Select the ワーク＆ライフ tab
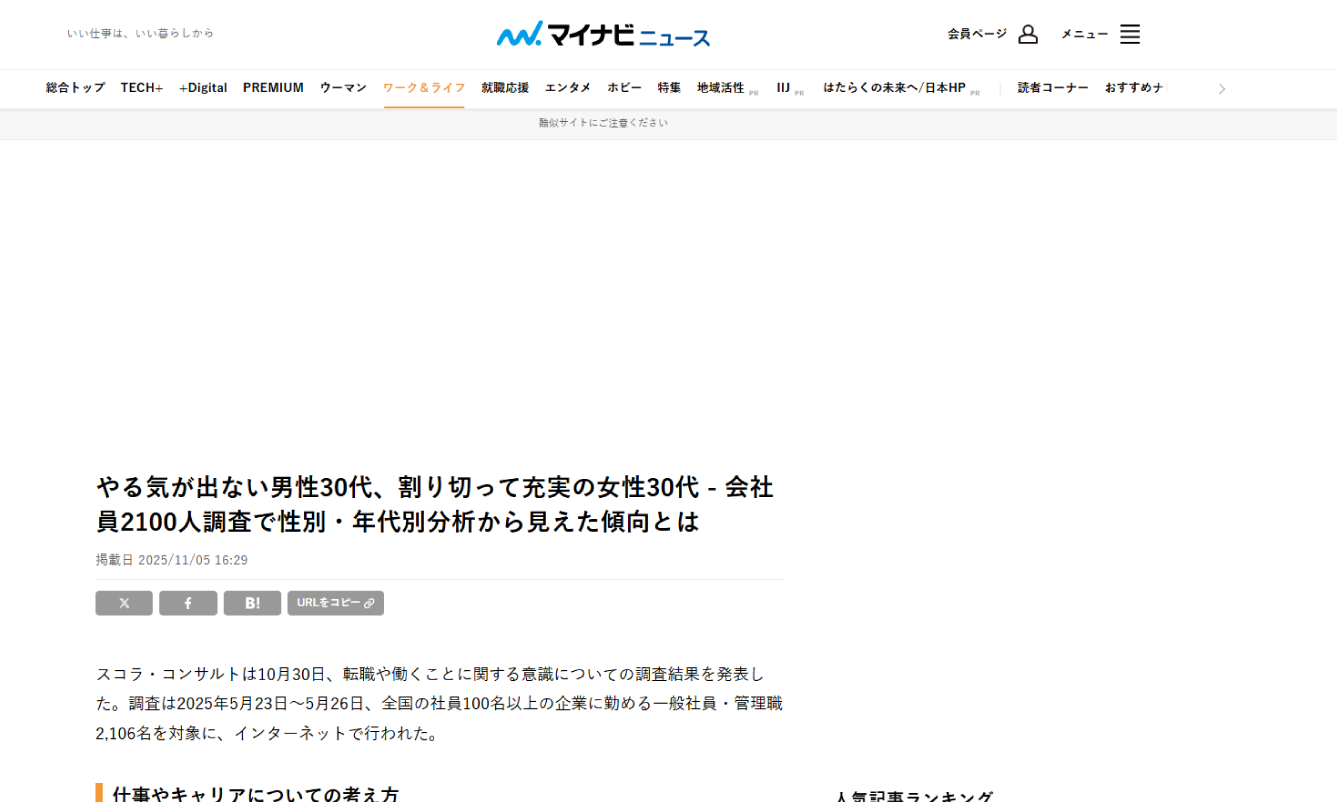 [x=424, y=88]
